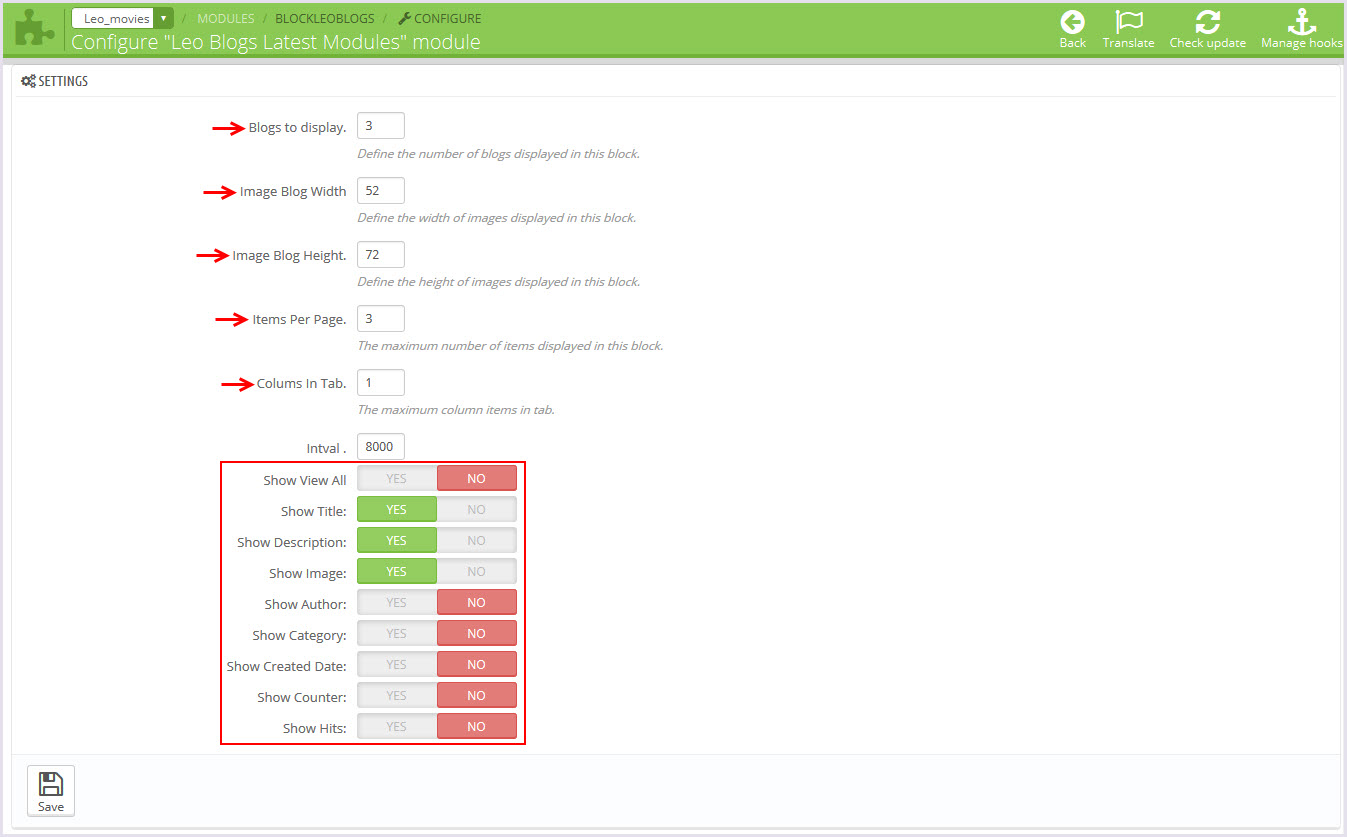
Task: Set Show View All to NO
Action: coord(477,478)
